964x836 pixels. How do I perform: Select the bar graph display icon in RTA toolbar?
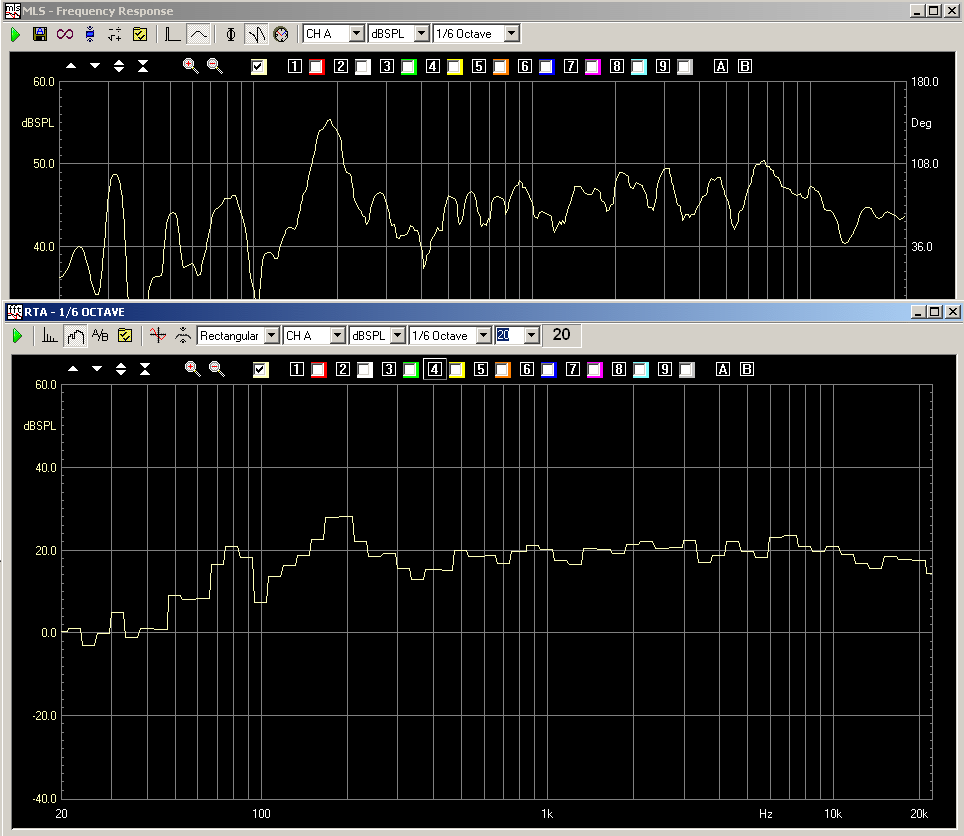tap(50, 336)
